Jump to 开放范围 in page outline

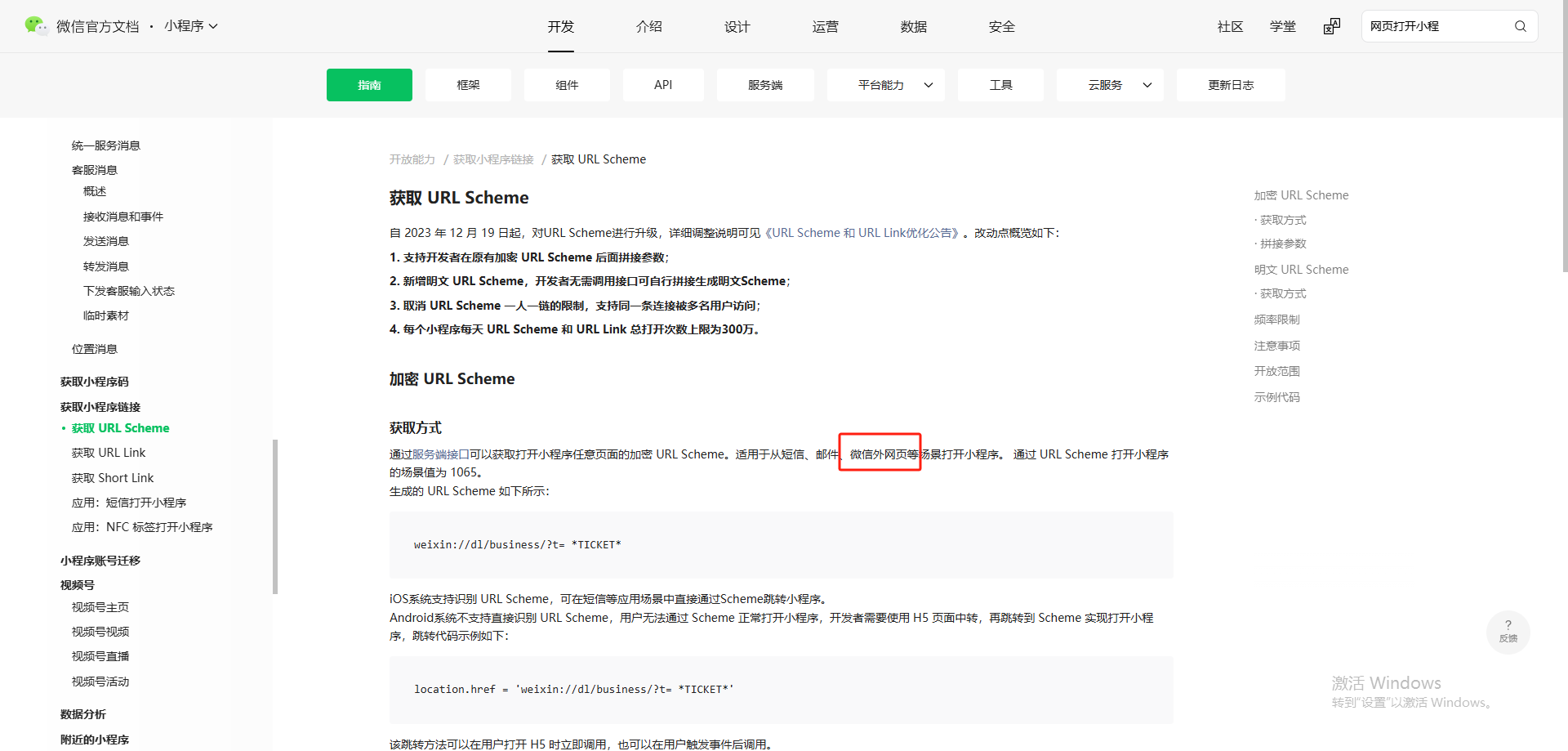[1277, 371]
